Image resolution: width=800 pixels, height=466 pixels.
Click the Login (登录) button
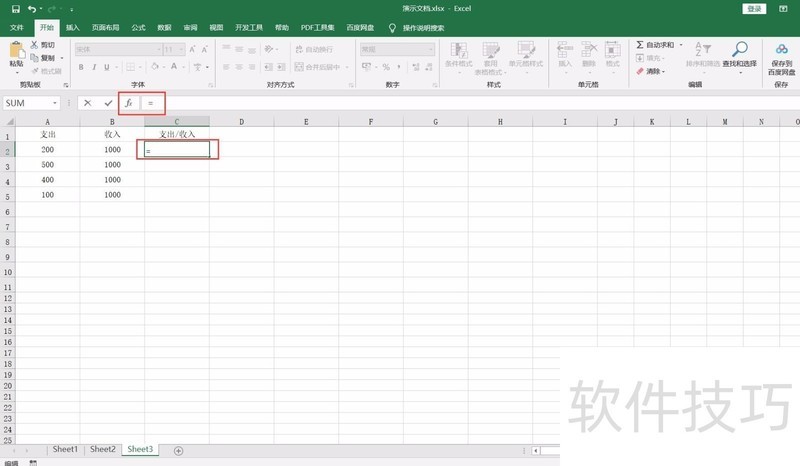tap(754, 9)
